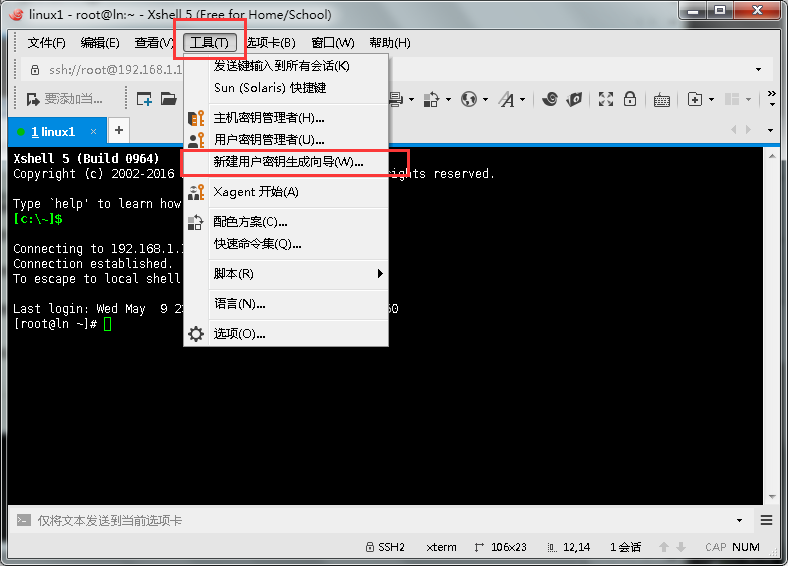Screen dimensions: 788x566
Task: Choose Xagent 开始(A)
Action: tap(286, 192)
